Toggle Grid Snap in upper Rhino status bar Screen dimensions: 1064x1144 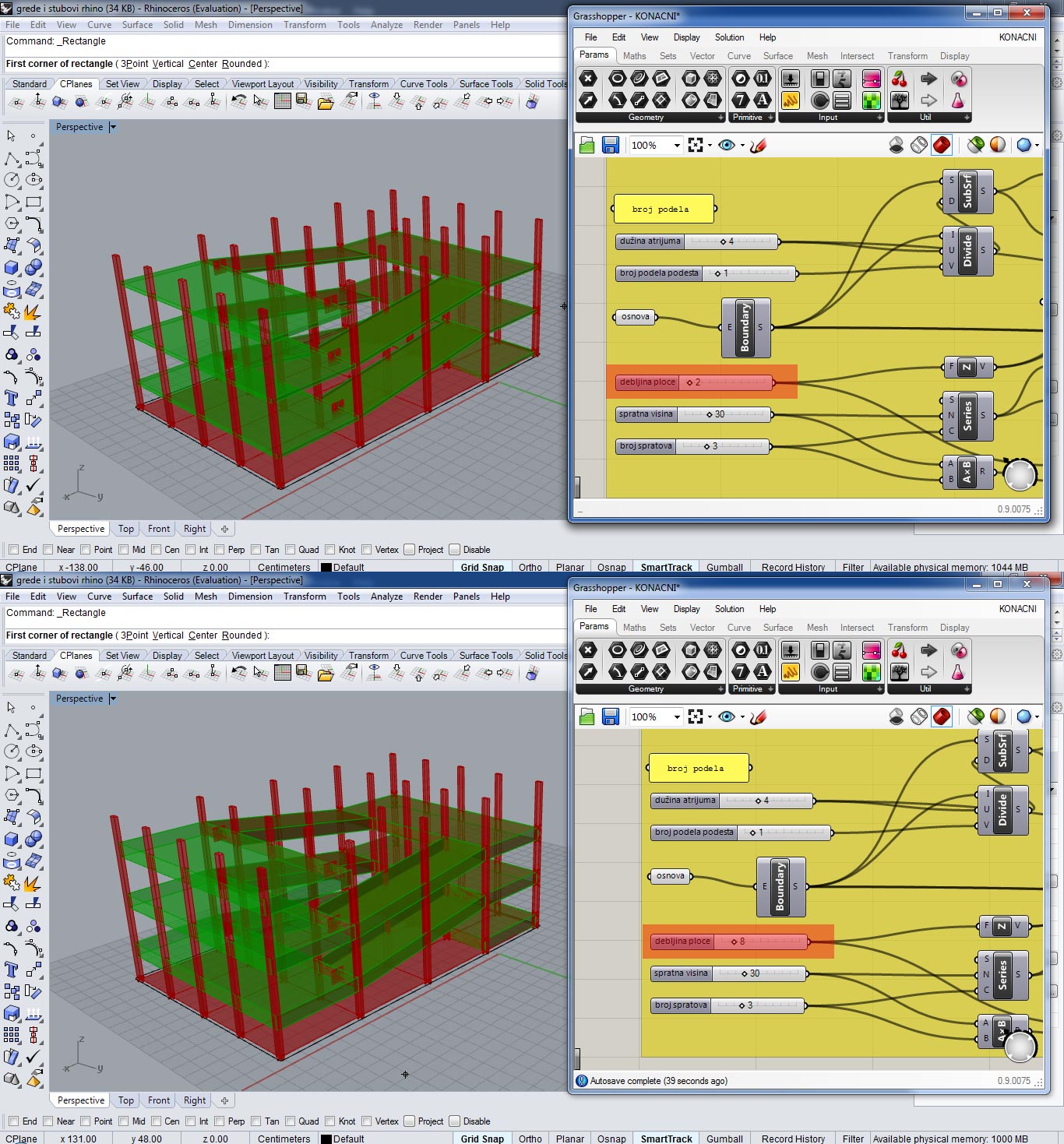click(x=482, y=567)
